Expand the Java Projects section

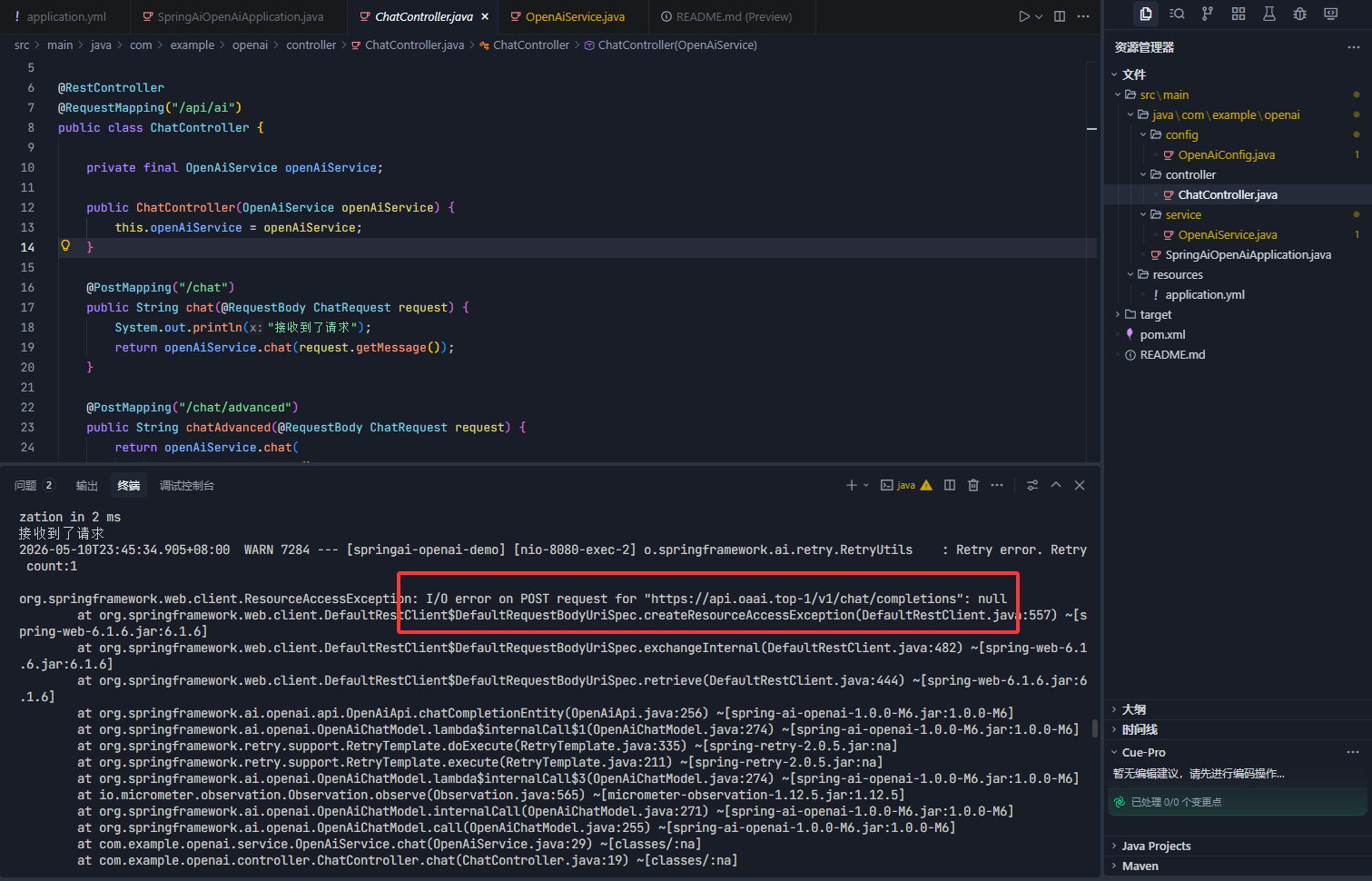[1114, 846]
